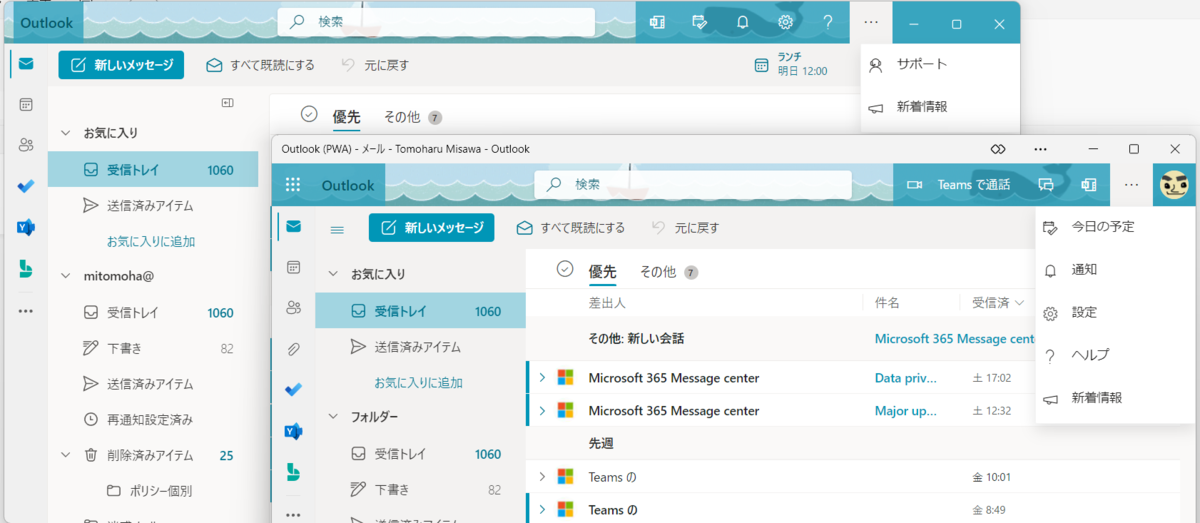The image size is (1200, 523).
Task: Open Files paperclip icon in PWA sidebar
Action: (293, 349)
